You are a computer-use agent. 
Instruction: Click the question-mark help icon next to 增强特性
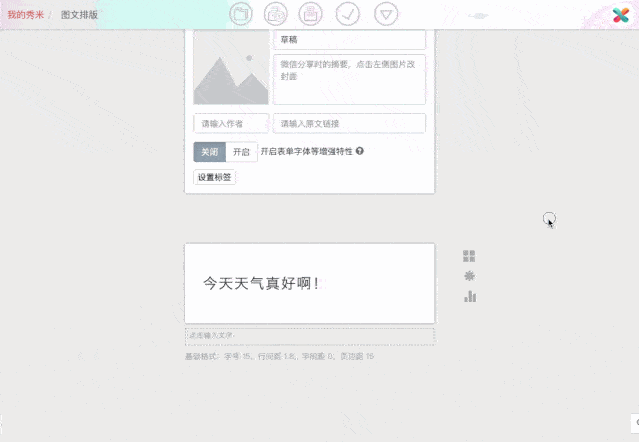pyautogui.click(x=359, y=151)
